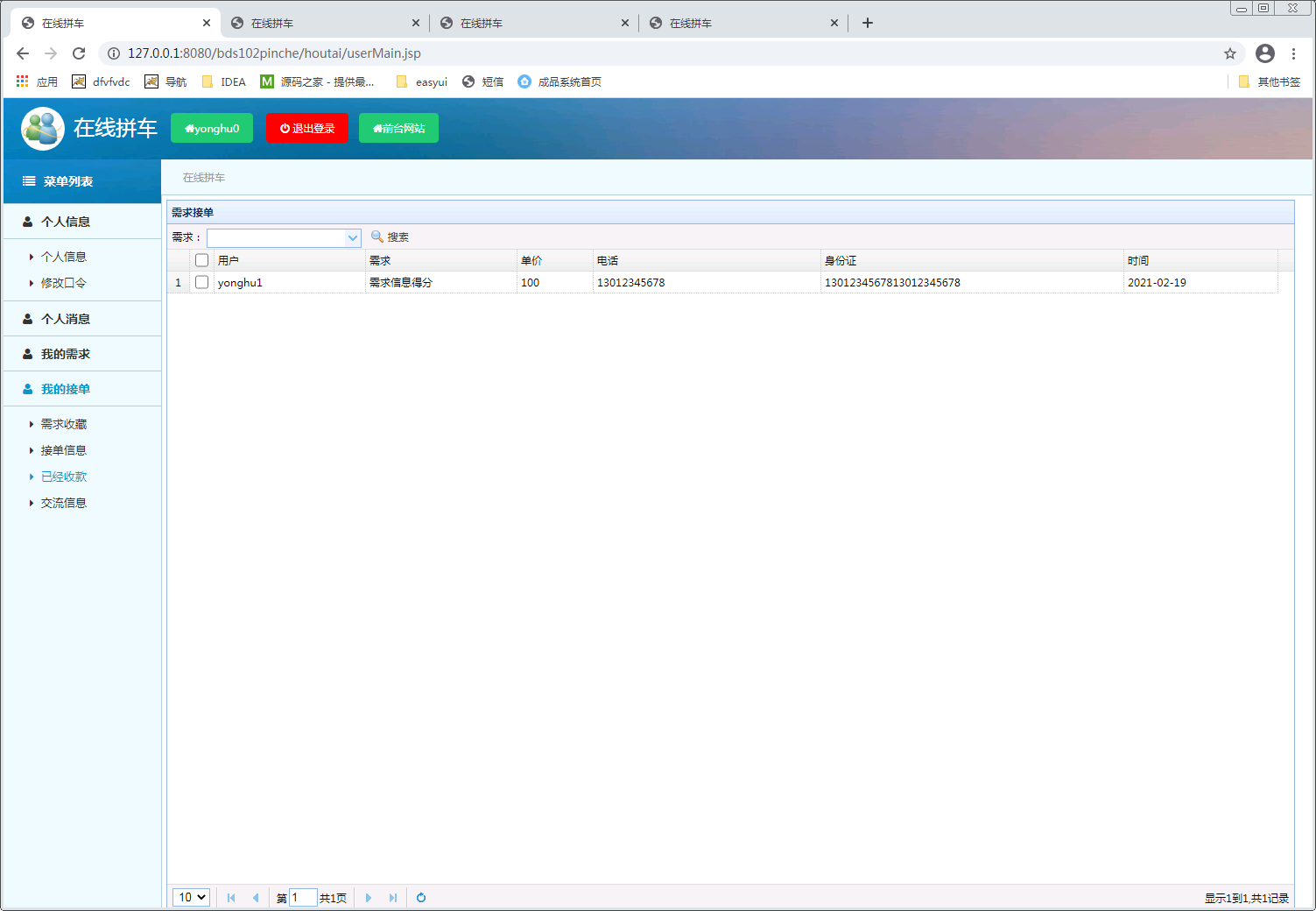Click the red 退出登录 button
The image size is (1316, 911).
(x=307, y=128)
